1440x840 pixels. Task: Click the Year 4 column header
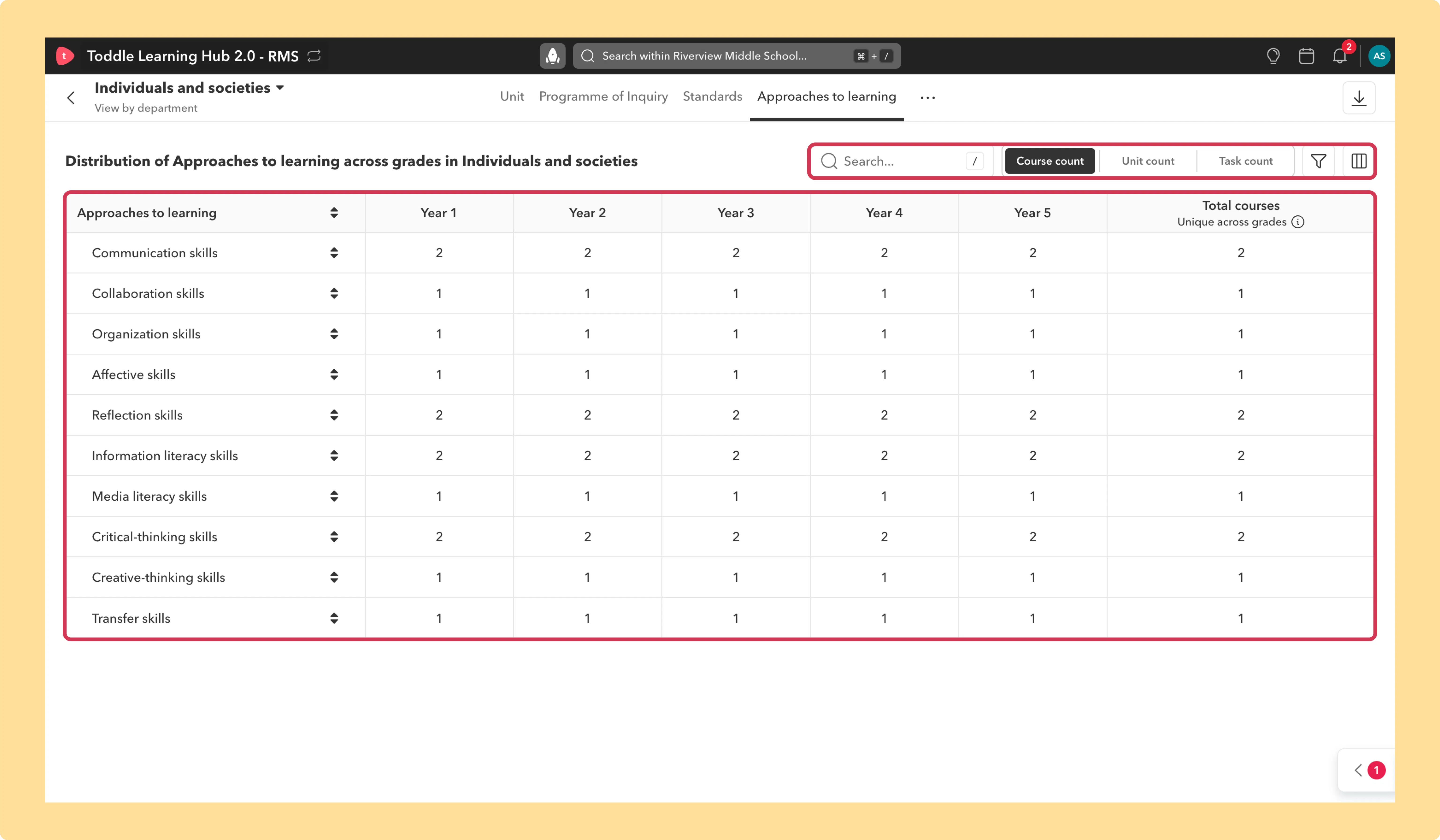(884, 213)
